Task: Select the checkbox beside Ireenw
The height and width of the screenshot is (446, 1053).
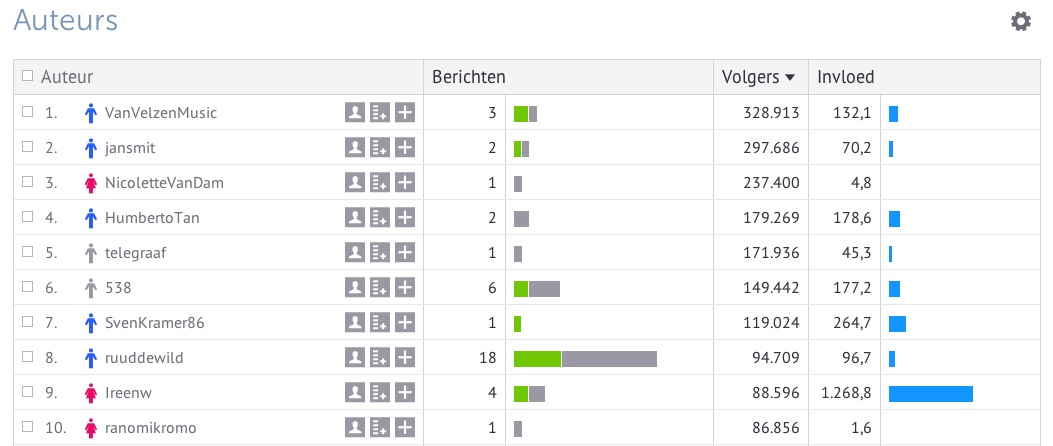Action: pyautogui.click(x=28, y=393)
